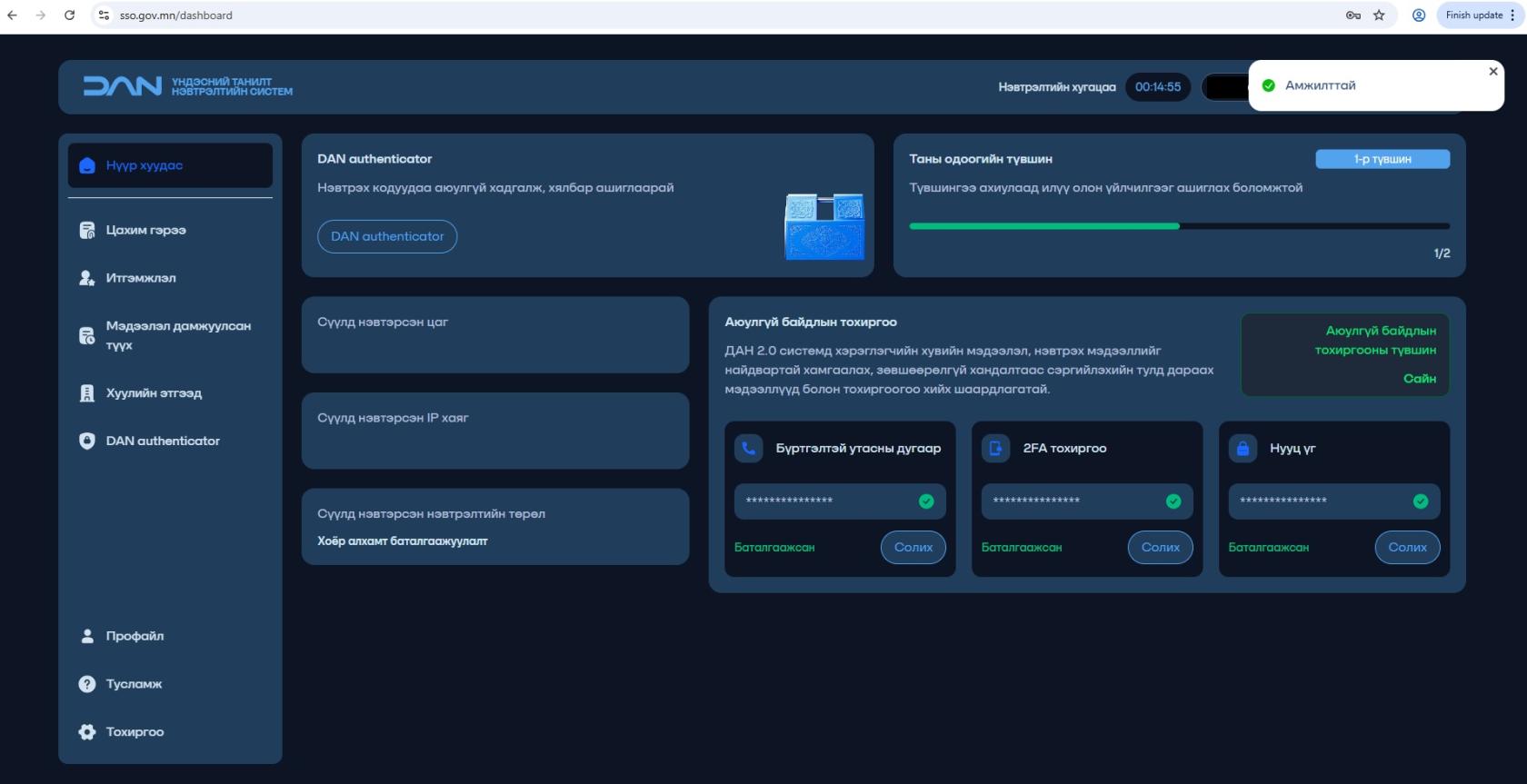Viewport: 1527px width, 784px height.
Task: Click Солих for registered phone number
Action: pyautogui.click(x=913, y=547)
